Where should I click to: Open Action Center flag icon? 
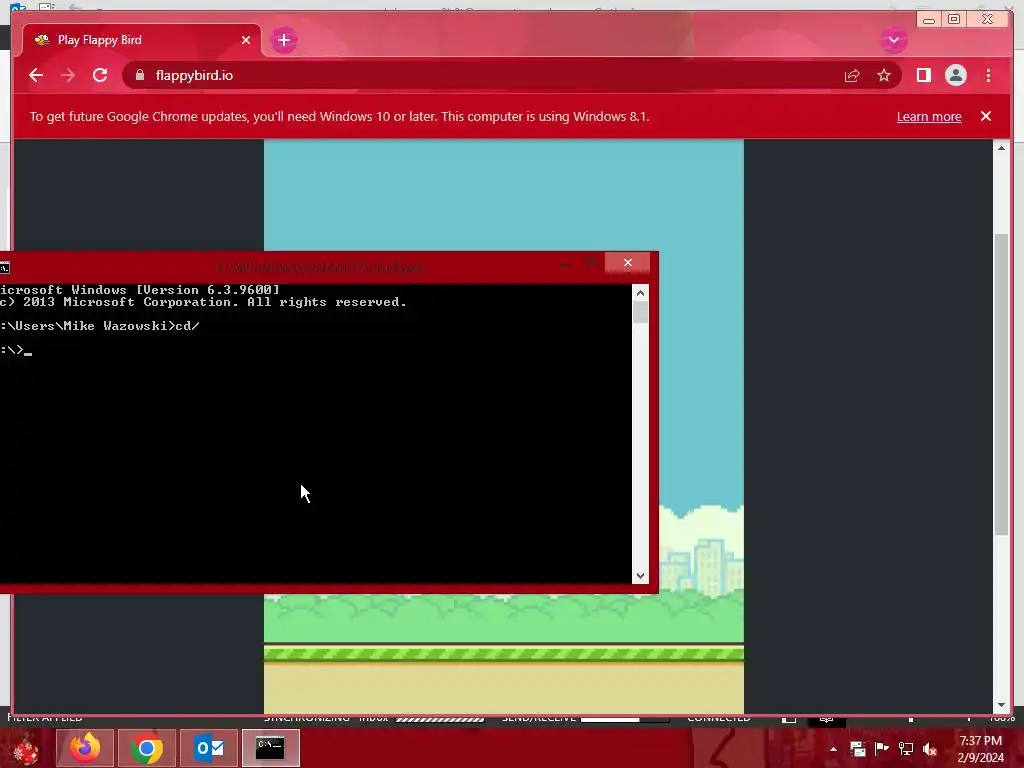tap(881, 749)
